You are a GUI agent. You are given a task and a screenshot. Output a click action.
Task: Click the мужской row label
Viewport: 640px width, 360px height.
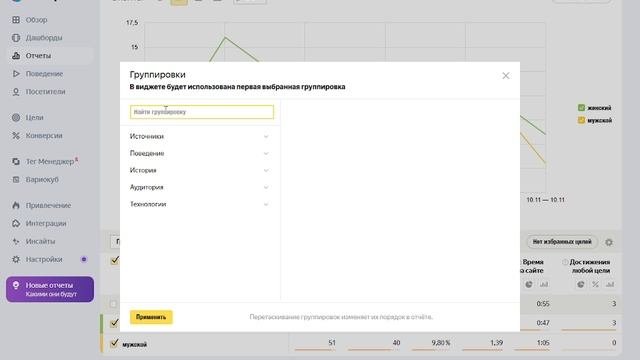pos(134,344)
